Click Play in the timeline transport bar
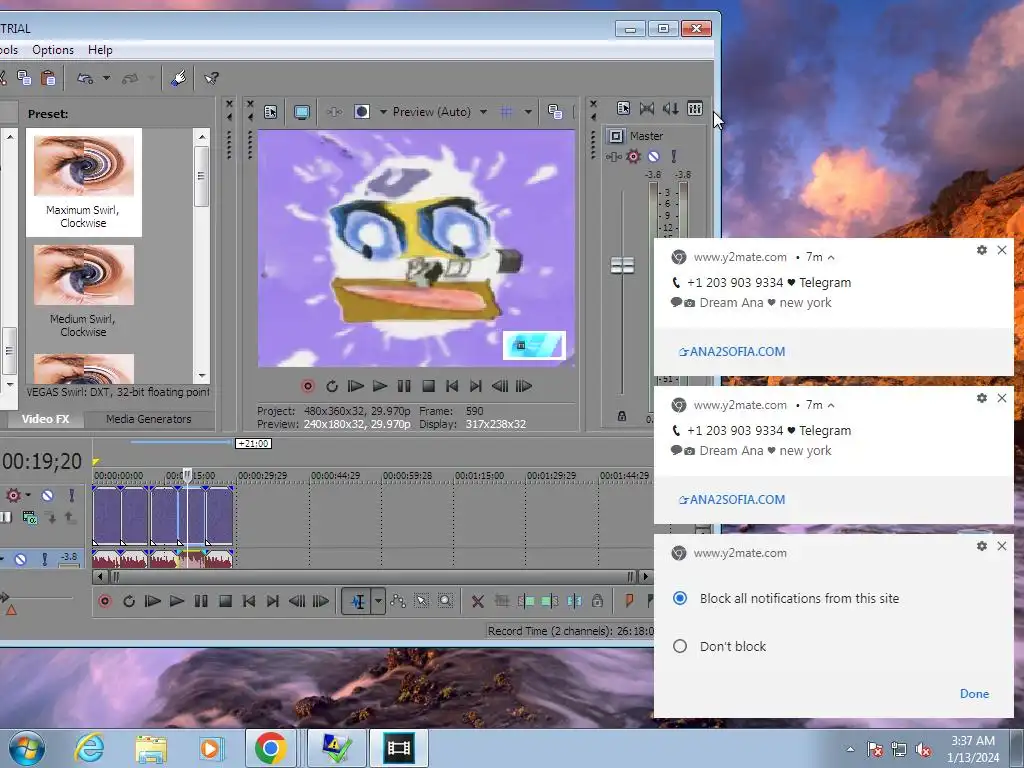 176,601
